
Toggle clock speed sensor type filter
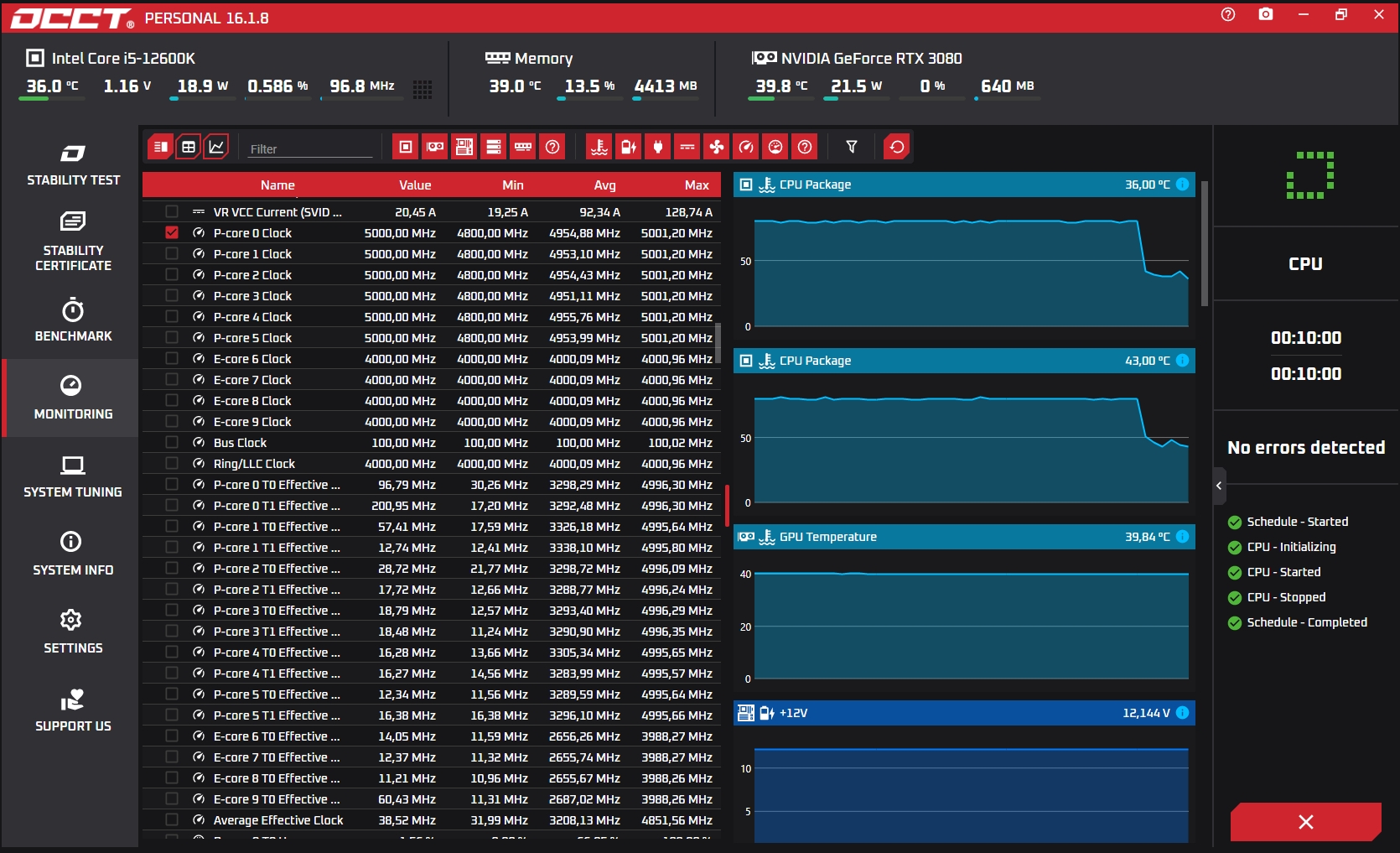click(746, 147)
